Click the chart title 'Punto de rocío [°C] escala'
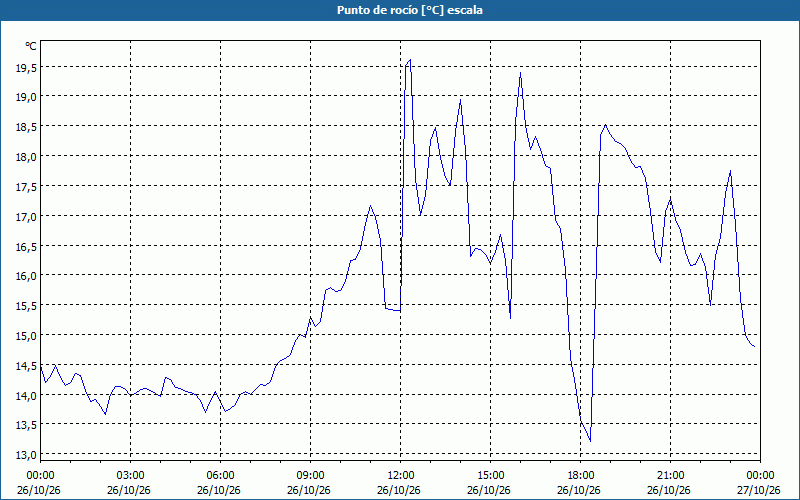800x500 pixels. (410, 10)
